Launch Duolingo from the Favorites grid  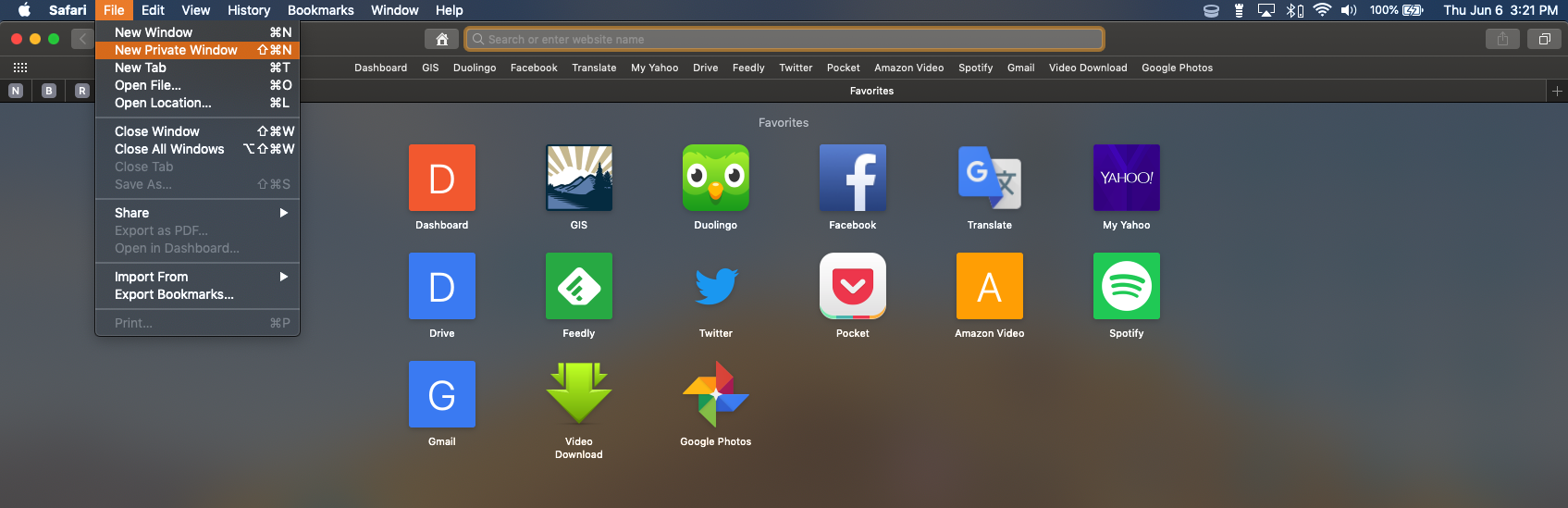pos(716,178)
